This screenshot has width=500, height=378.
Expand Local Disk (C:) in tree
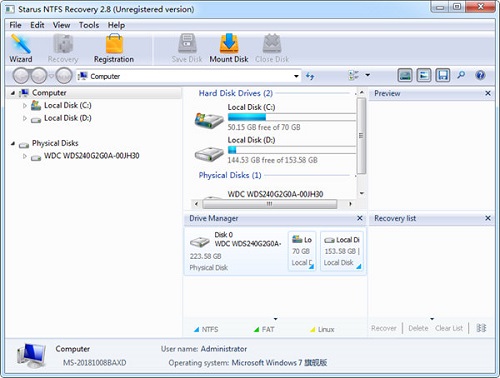(25, 106)
